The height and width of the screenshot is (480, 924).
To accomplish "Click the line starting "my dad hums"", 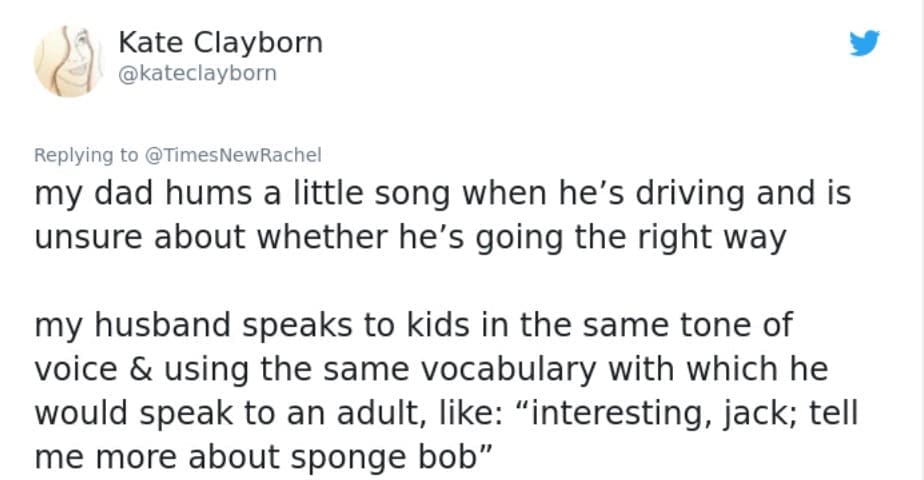I will tap(443, 193).
